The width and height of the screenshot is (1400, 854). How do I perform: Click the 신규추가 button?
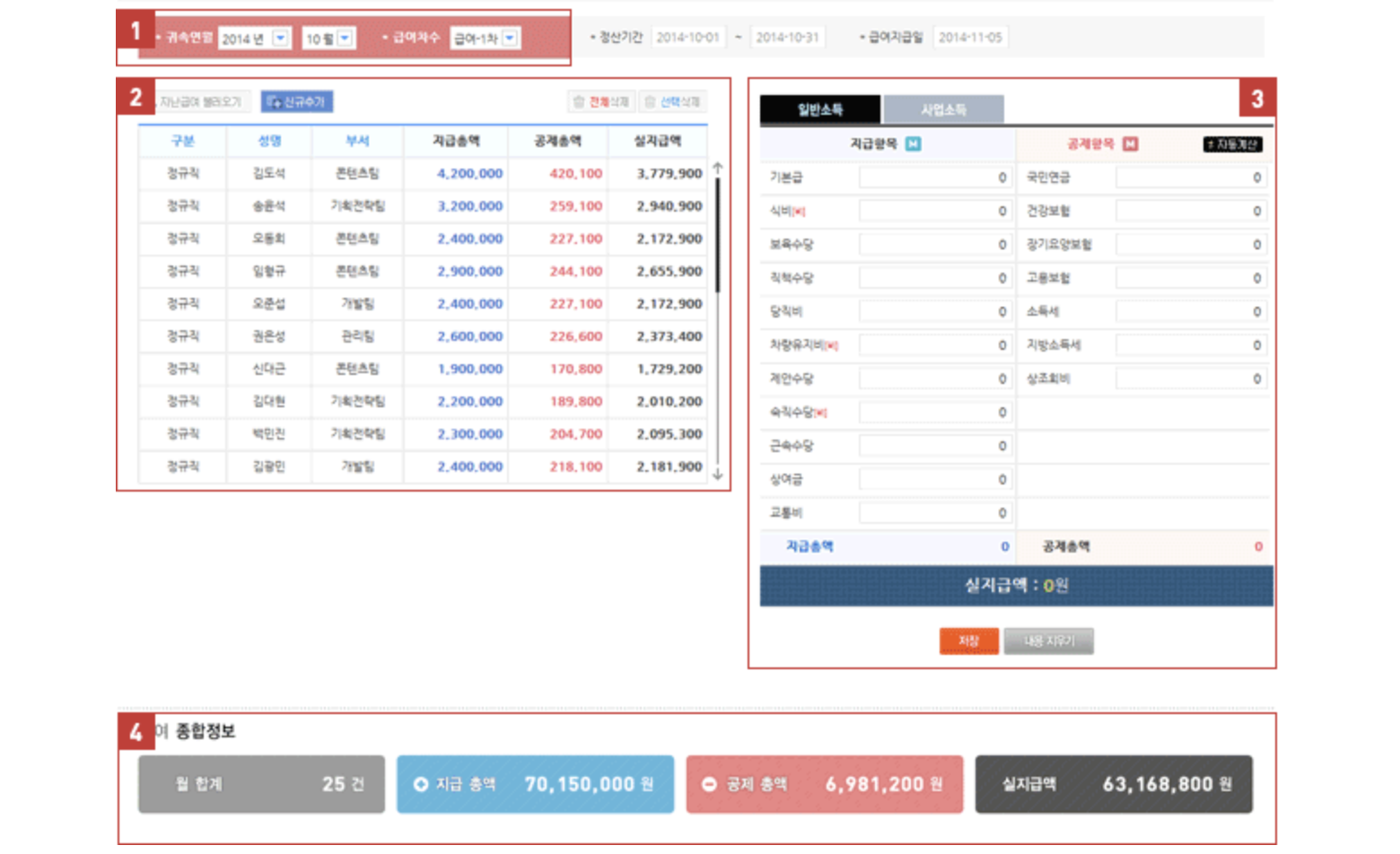pos(297,101)
